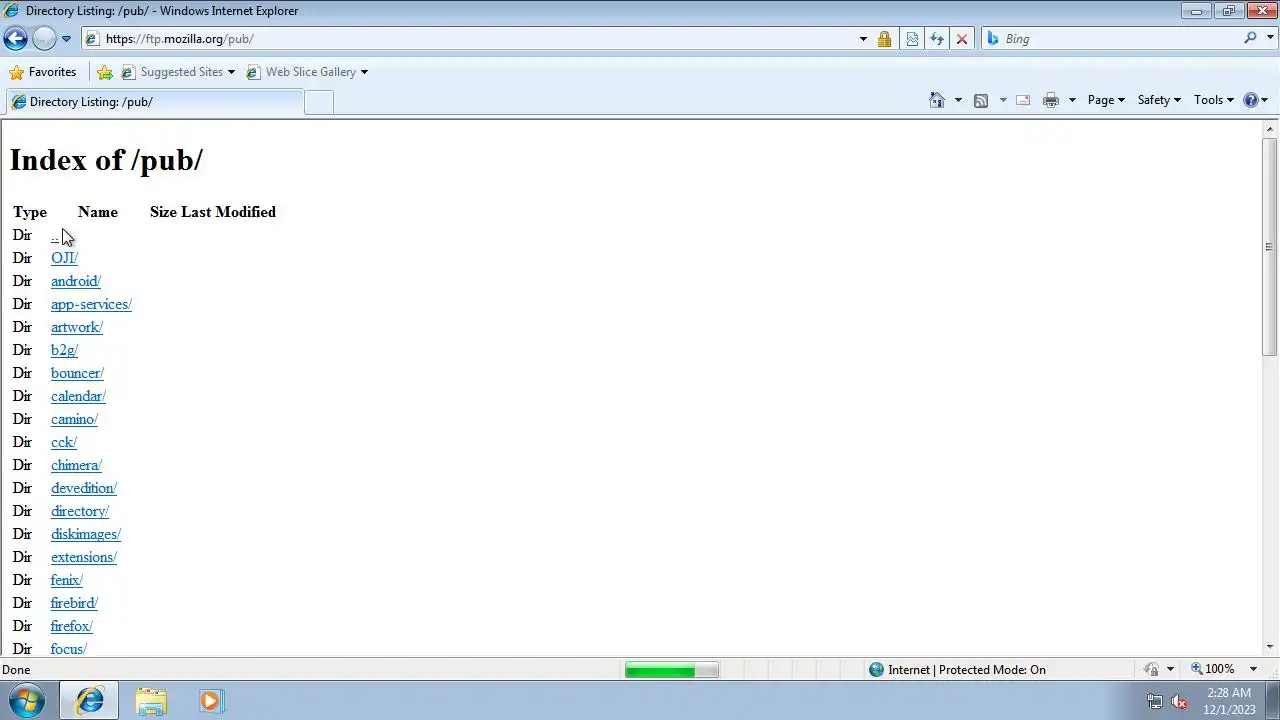Screen dimensions: 1280x720
Task: Open the Feeds dropdown arrow
Action: click(1002, 100)
